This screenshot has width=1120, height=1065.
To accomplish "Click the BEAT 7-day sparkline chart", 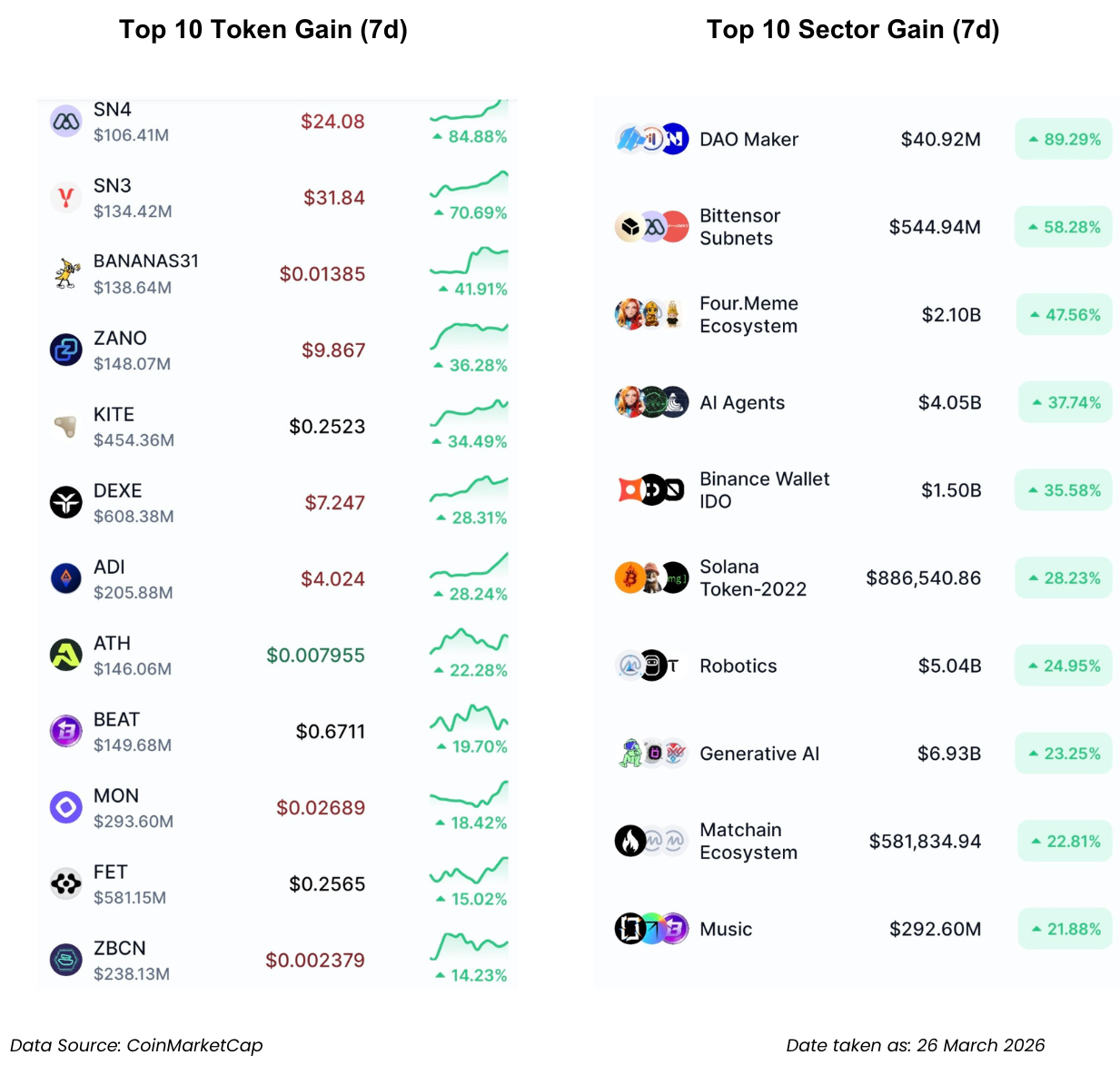I will tap(469, 719).
